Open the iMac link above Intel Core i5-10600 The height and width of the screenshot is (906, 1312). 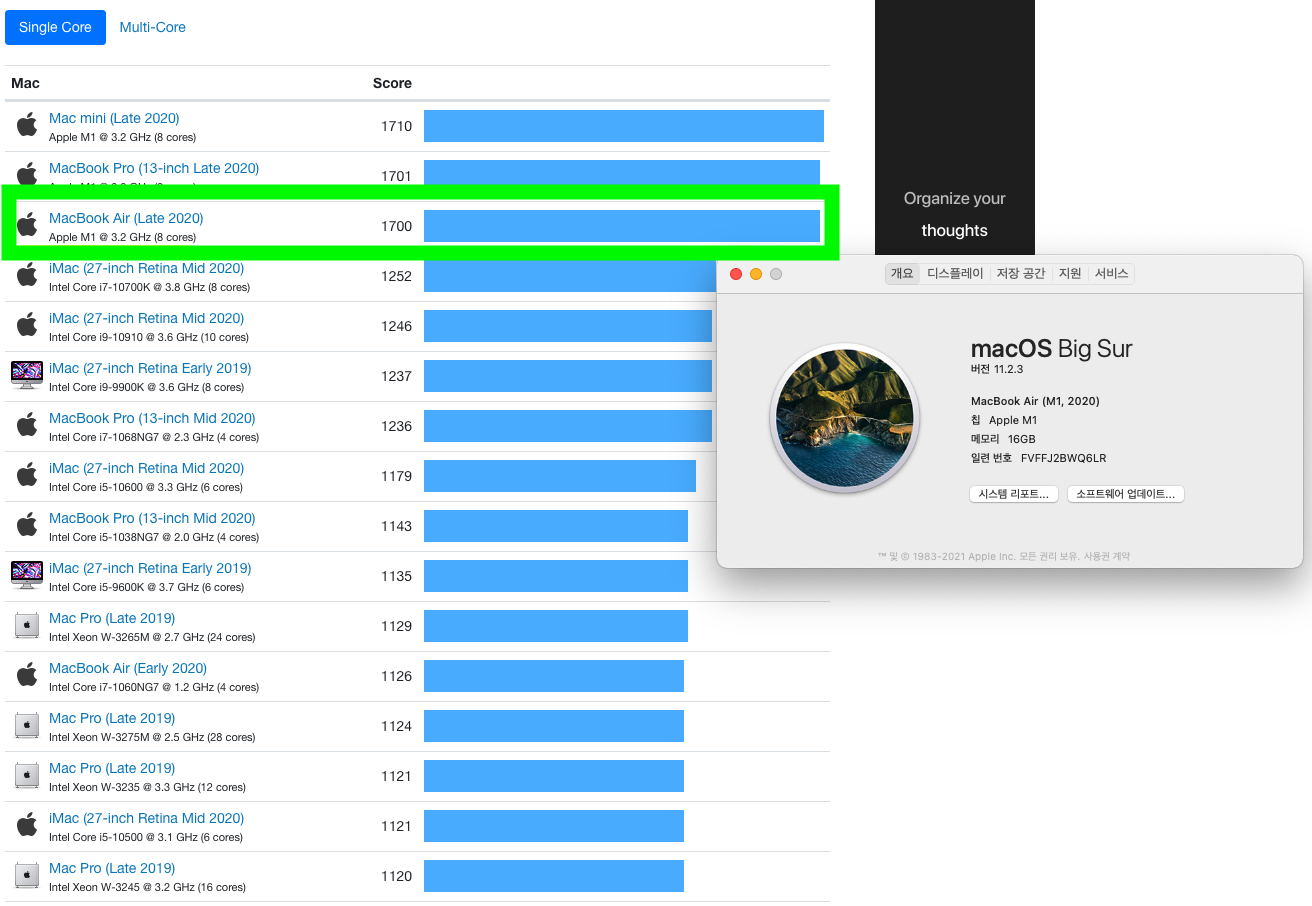pos(146,468)
